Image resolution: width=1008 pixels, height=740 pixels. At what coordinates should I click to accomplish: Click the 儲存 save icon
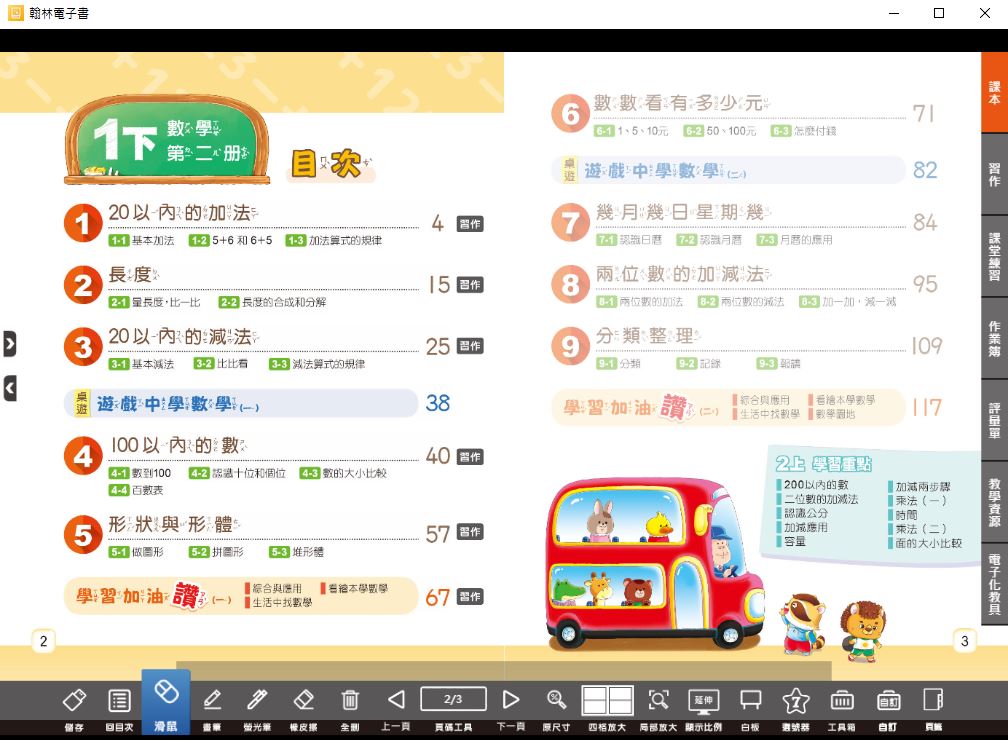point(74,700)
